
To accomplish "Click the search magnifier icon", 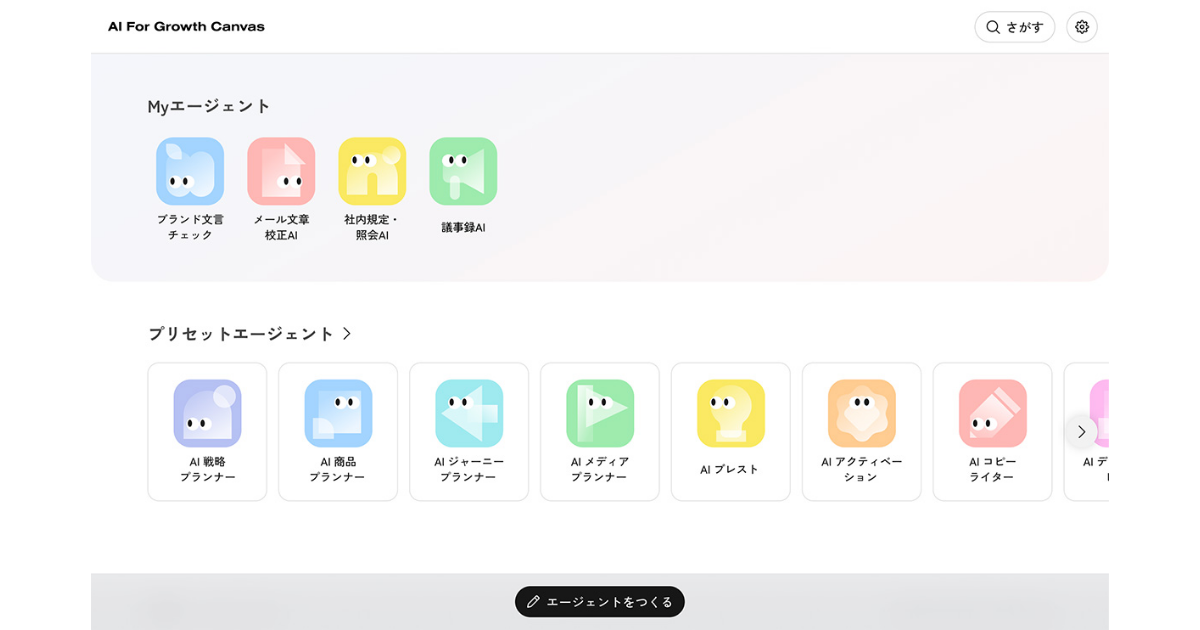I will coord(991,27).
